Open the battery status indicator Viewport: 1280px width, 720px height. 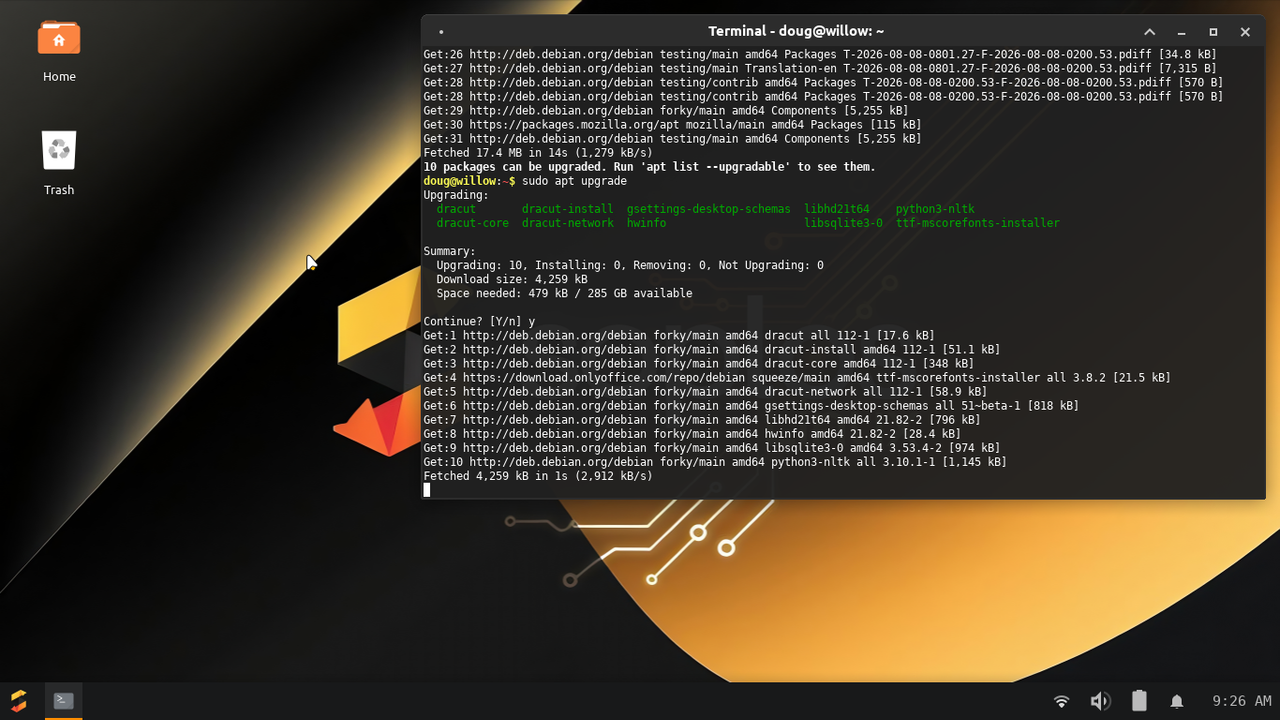point(1139,701)
